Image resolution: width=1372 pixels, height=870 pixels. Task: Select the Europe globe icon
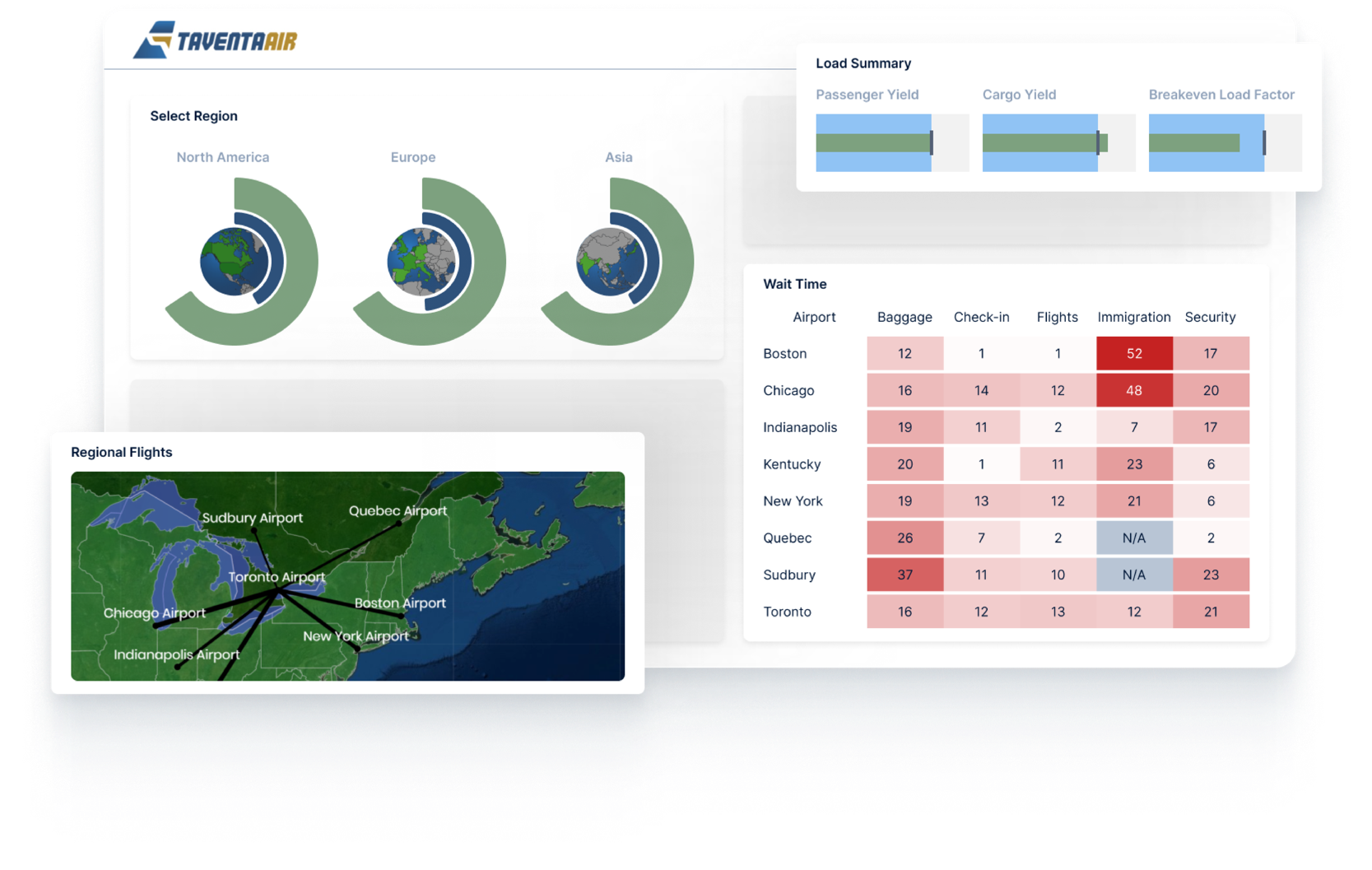coord(421,262)
